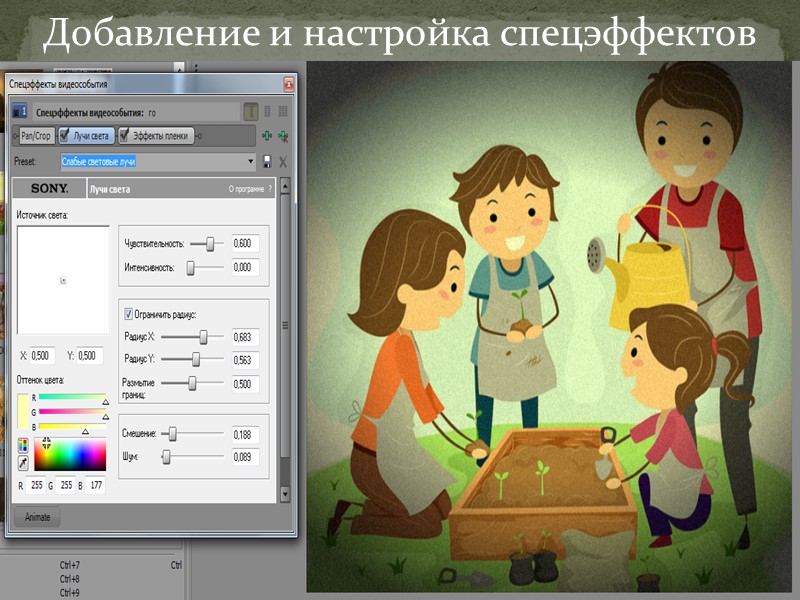Image resolution: width=800 pixels, height=600 pixels.
Task: Click the Интенсивность slider handle
Action: pyautogui.click(x=190, y=267)
